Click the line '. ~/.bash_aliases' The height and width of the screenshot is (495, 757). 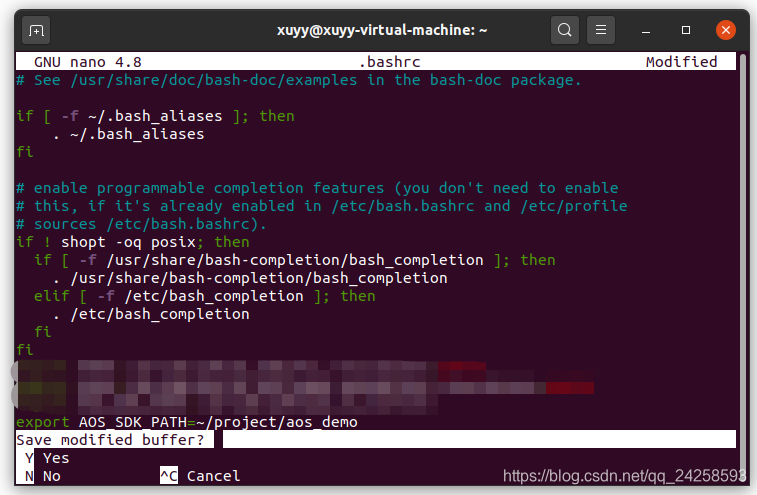point(129,134)
